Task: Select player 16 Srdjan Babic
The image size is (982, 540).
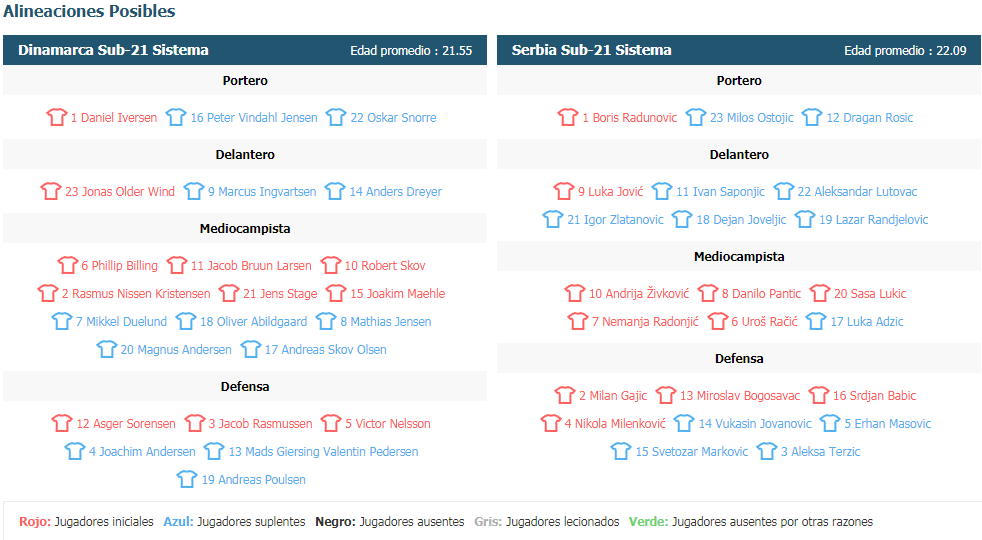Action: [x=874, y=396]
